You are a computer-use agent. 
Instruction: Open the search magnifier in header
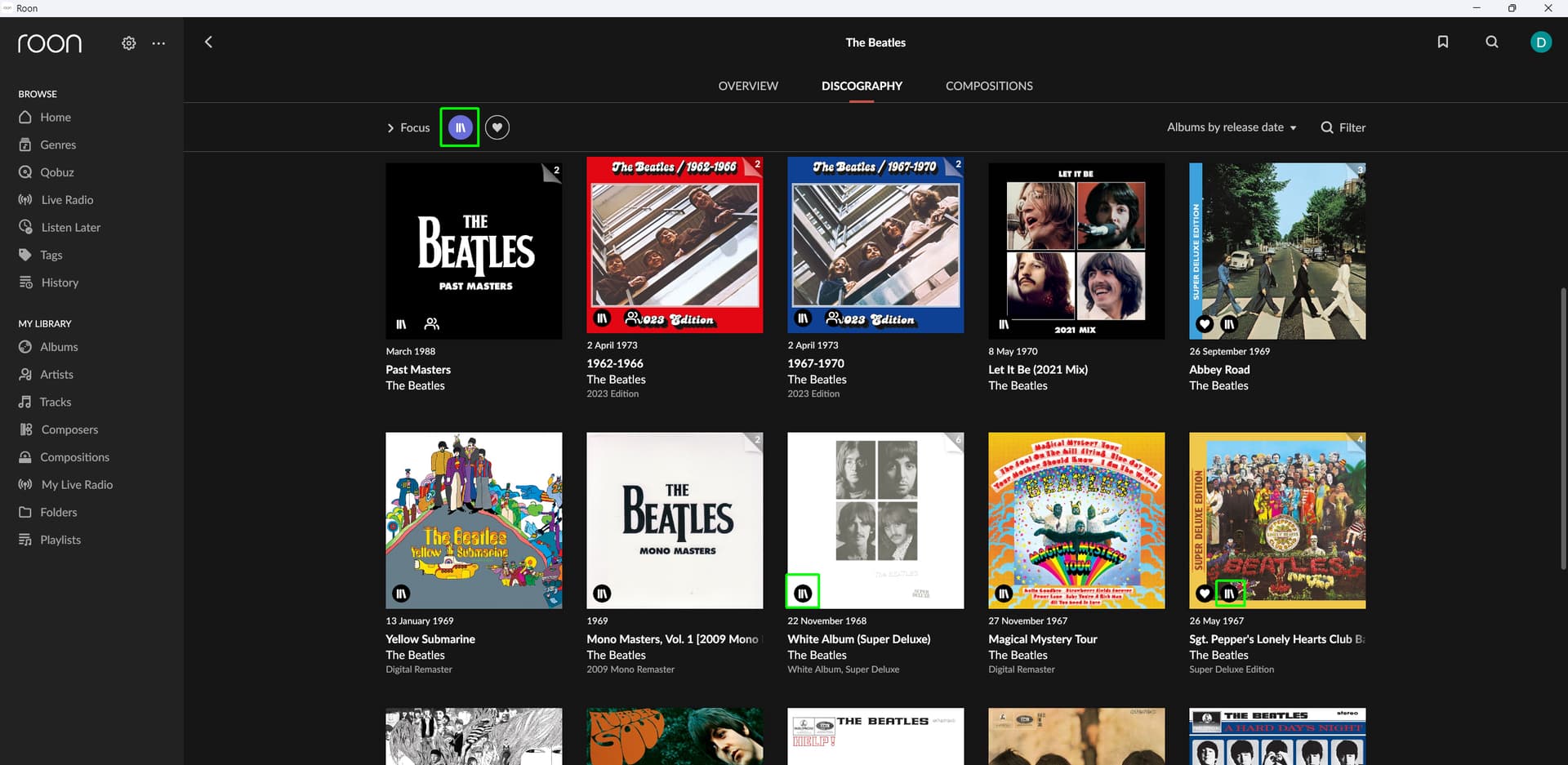click(1492, 42)
